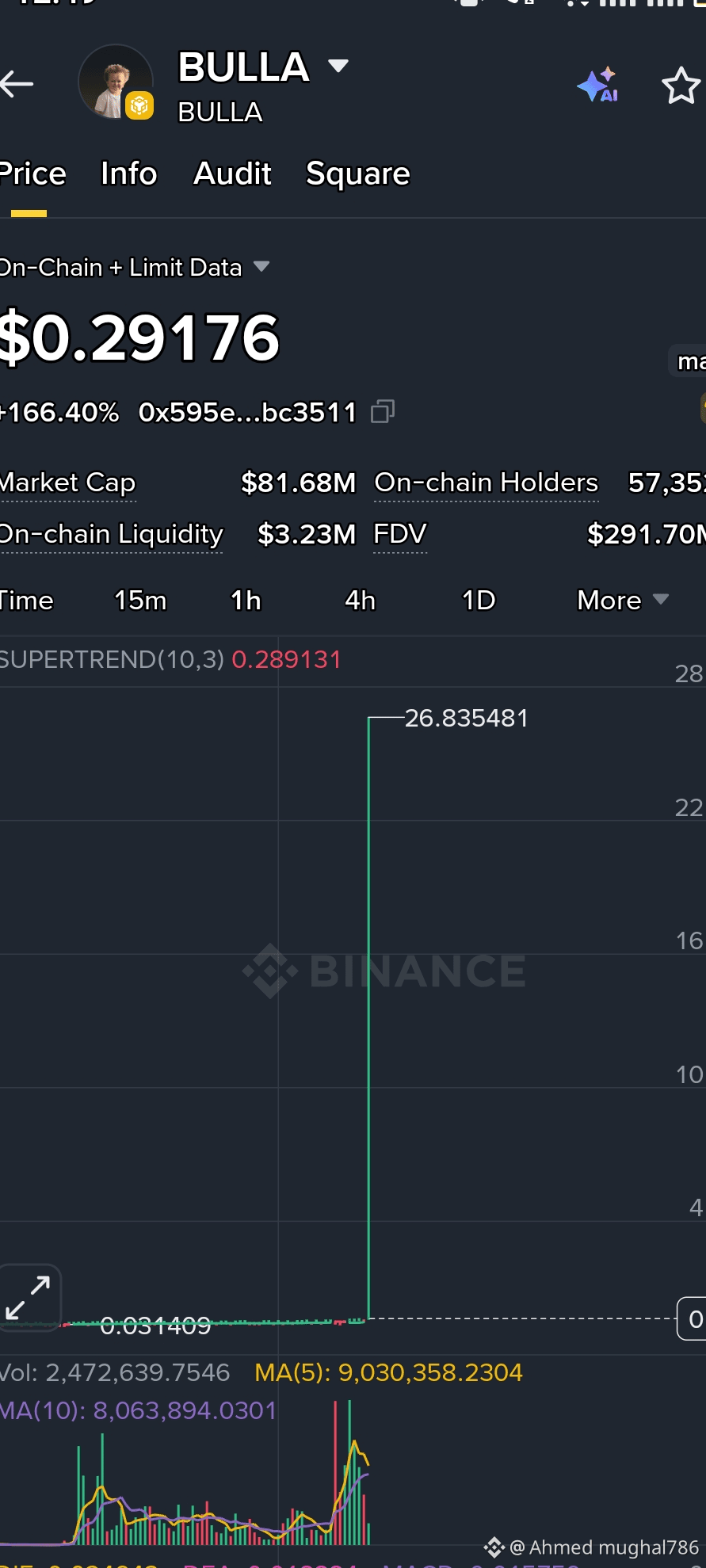
Task: Open the On-Chain + Limit Data dropdown
Action: pos(135,268)
